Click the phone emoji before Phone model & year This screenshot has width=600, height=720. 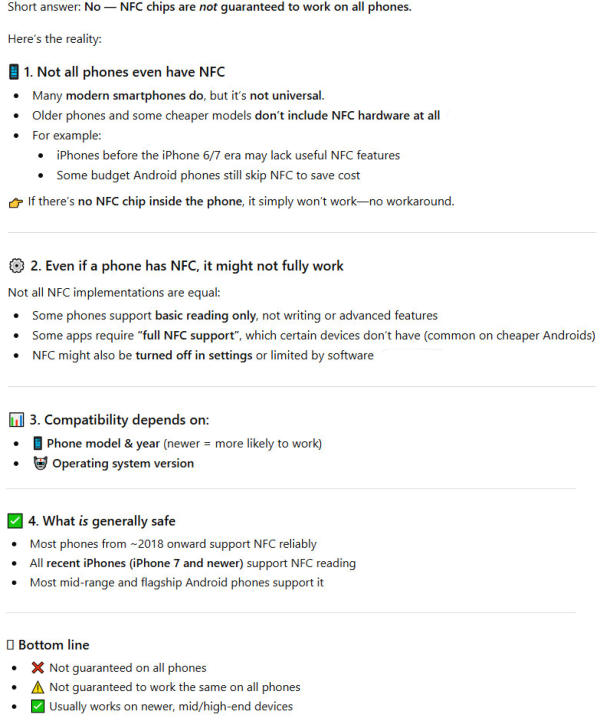38,444
